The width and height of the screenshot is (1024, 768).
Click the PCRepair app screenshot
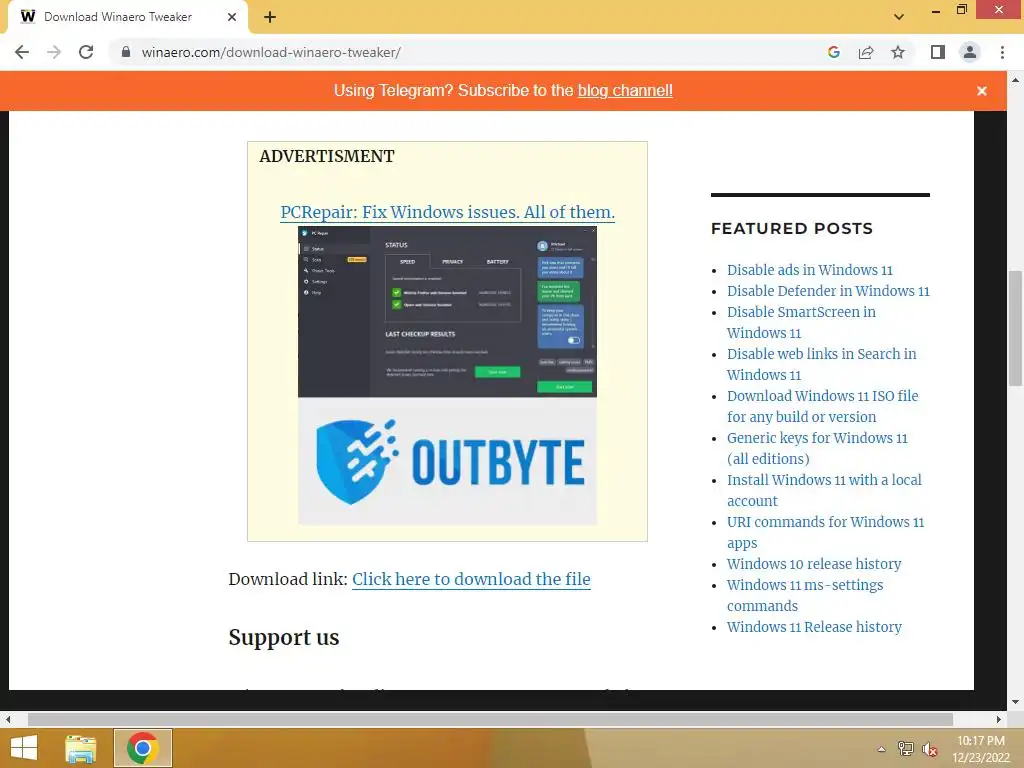point(447,312)
